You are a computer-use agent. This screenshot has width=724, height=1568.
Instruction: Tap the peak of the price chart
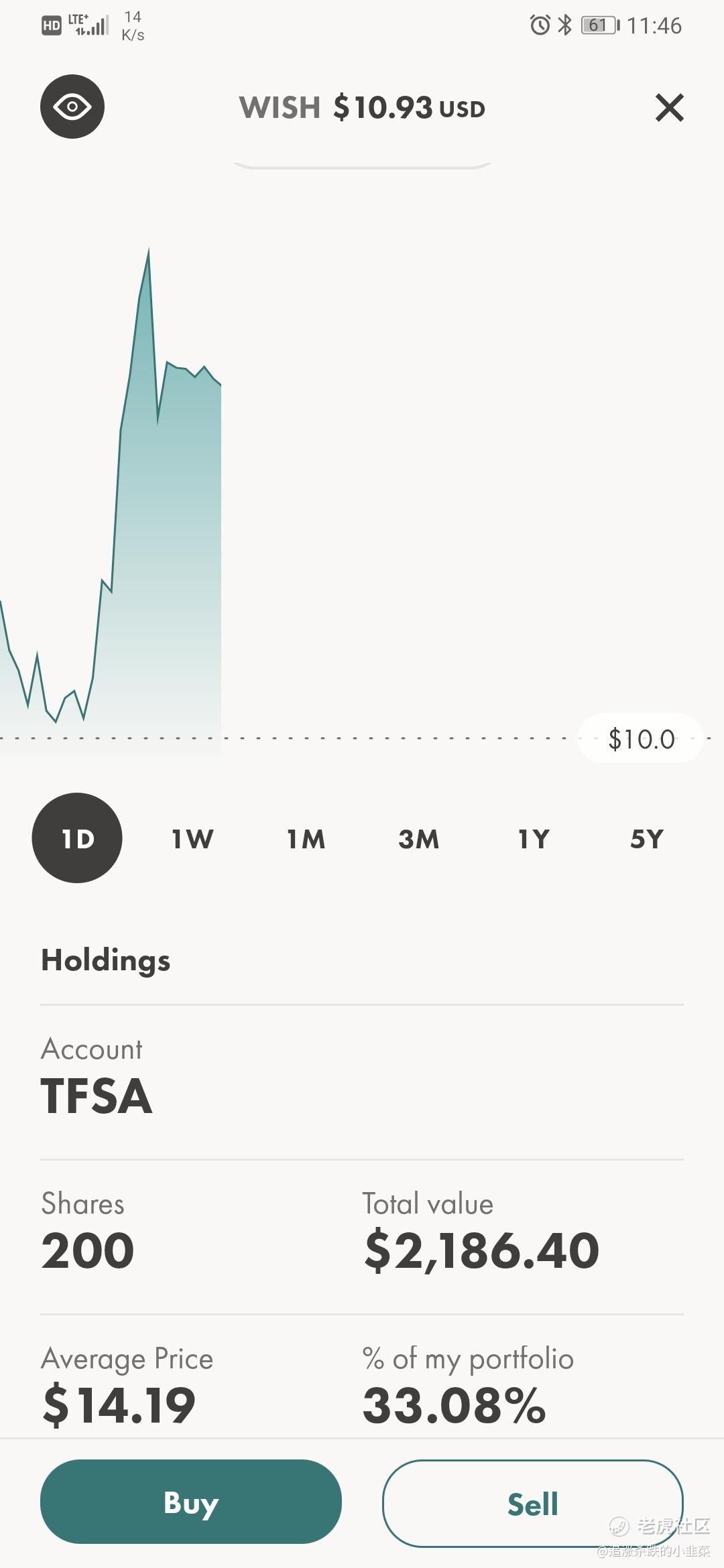[148, 250]
